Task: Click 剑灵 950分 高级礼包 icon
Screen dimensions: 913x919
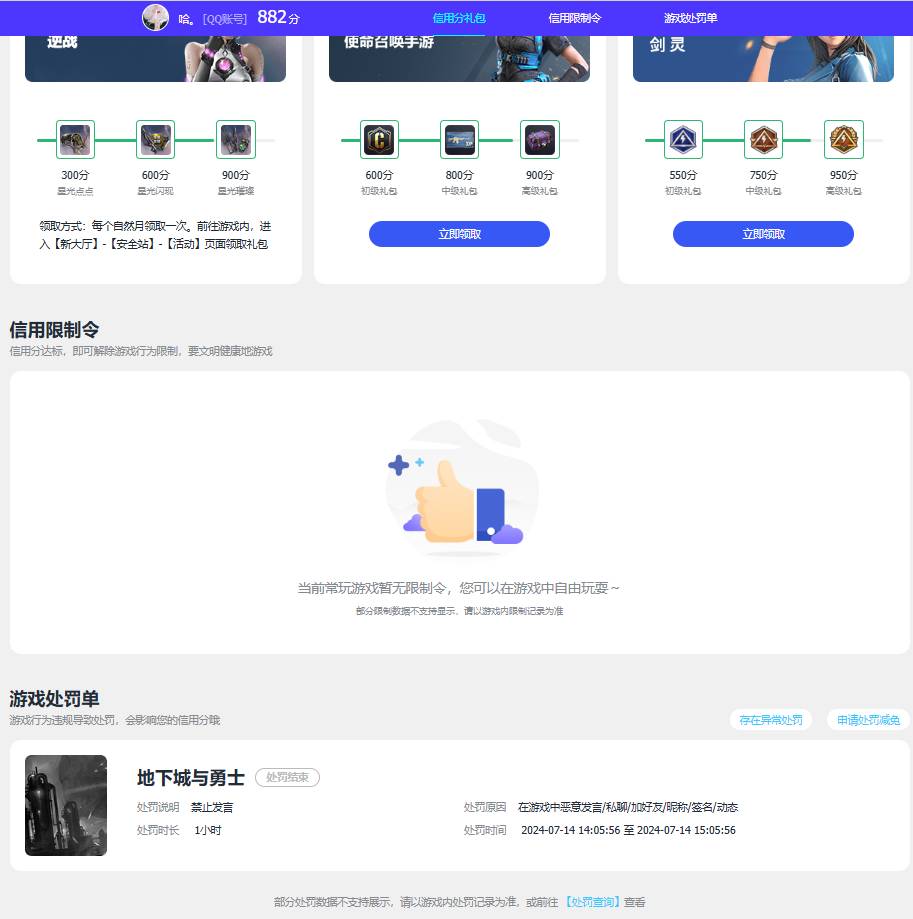Action: [x=843, y=140]
